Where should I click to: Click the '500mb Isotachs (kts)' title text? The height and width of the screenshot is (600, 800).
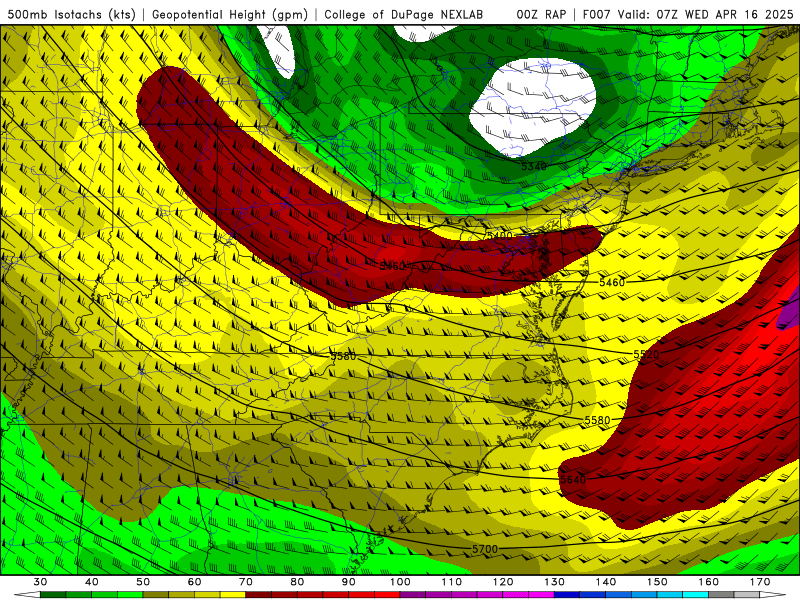click(x=71, y=14)
